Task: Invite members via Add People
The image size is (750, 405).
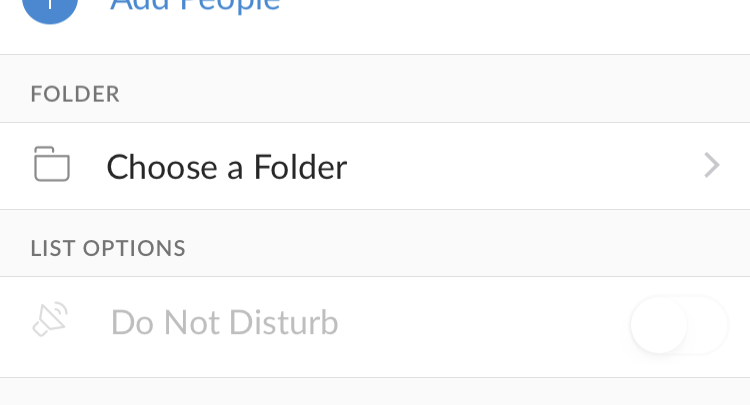Action: point(195,6)
